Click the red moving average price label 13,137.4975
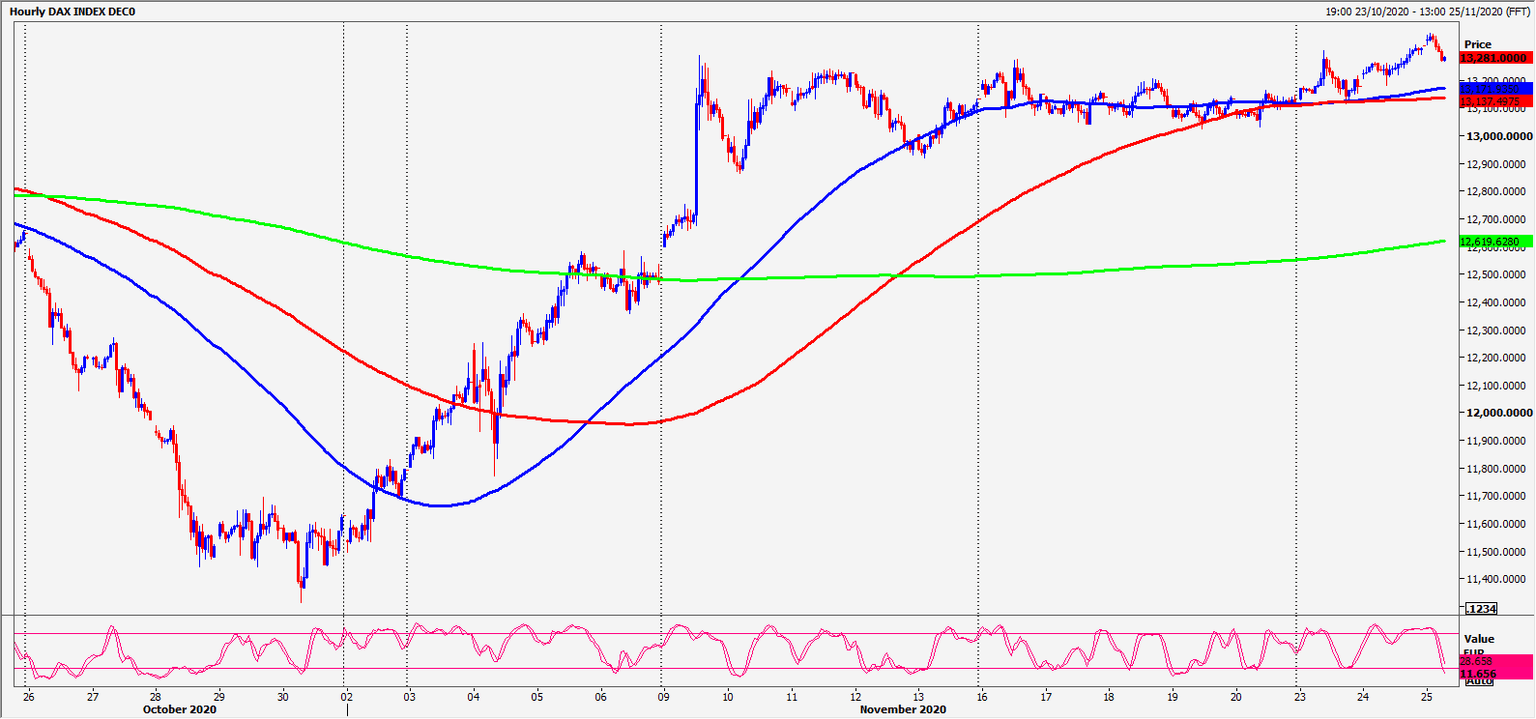The width and height of the screenshot is (1536, 719). 1493,101
